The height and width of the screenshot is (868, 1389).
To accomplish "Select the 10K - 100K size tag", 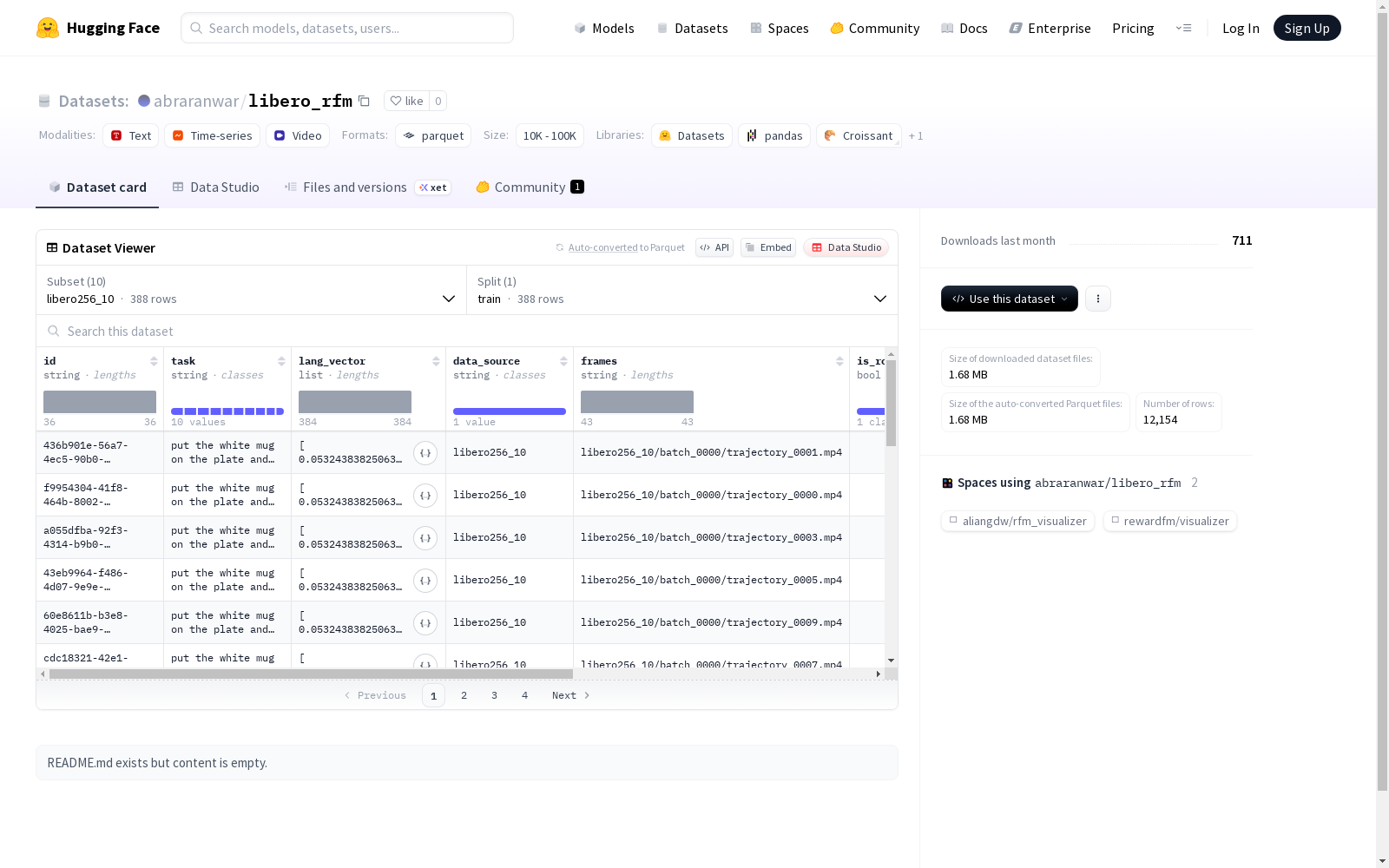I will pyautogui.click(x=550, y=135).
